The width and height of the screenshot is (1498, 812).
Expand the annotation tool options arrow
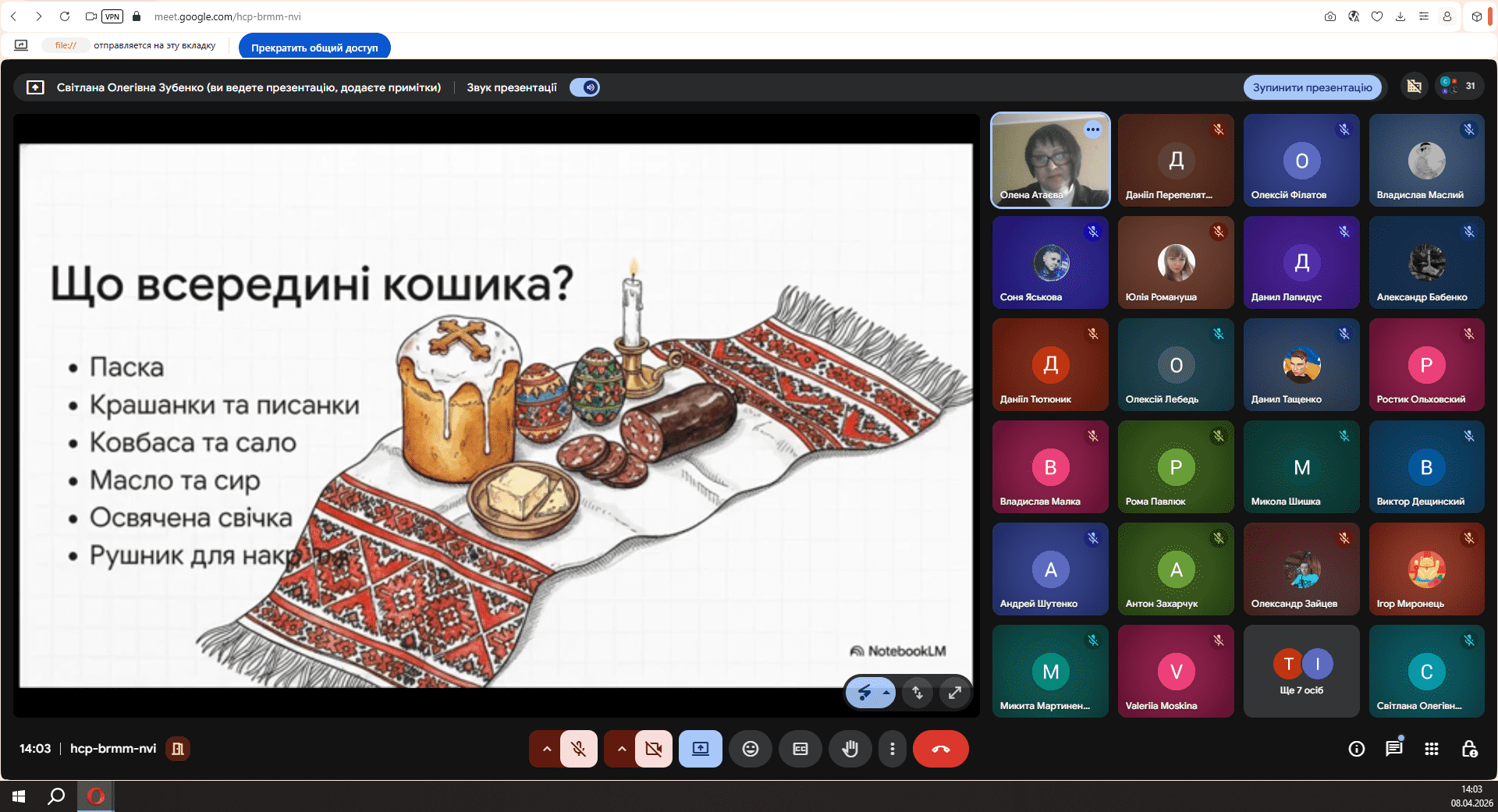click(886, 692)
